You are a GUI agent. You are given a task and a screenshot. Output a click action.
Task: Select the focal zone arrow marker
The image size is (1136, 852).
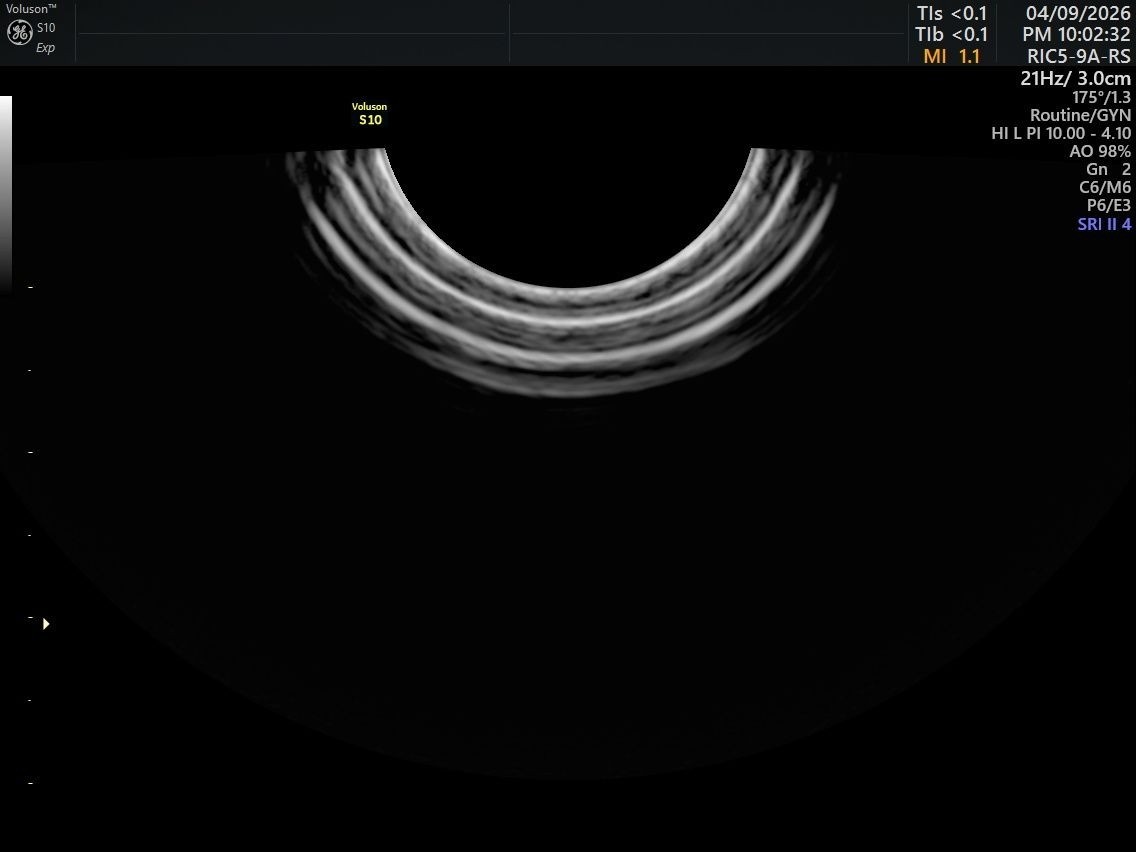tap(46, 624)
